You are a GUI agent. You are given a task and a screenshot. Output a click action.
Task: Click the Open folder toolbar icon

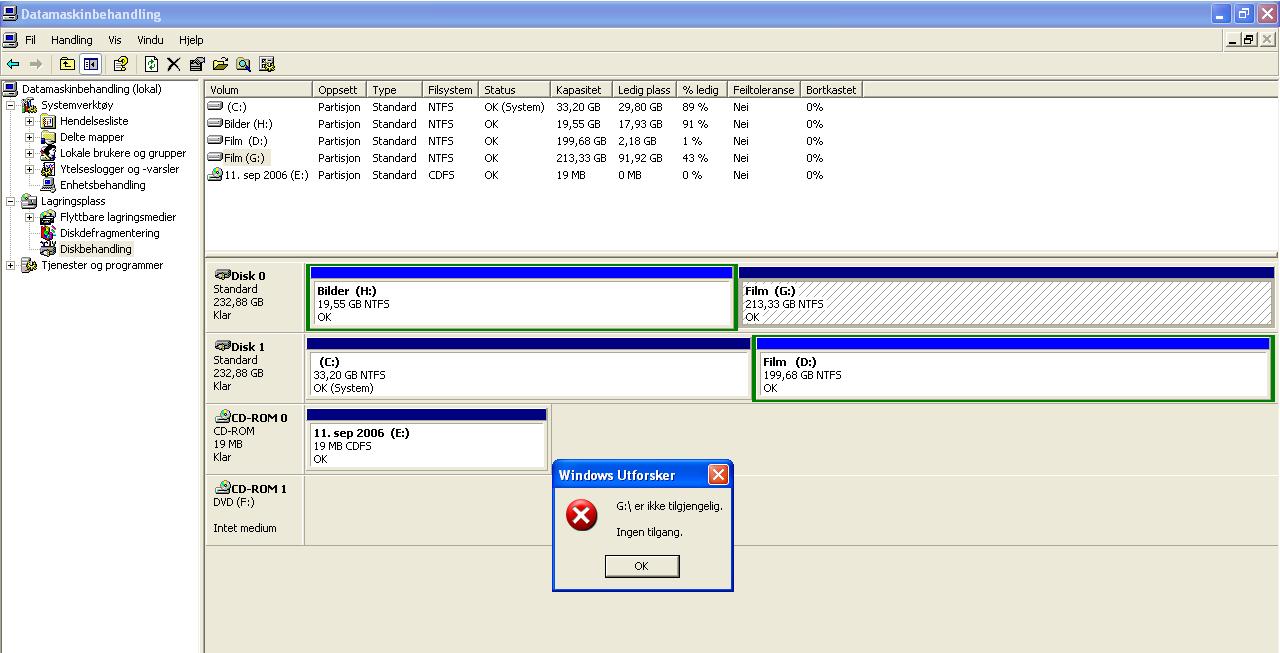[x=220, y=64]
